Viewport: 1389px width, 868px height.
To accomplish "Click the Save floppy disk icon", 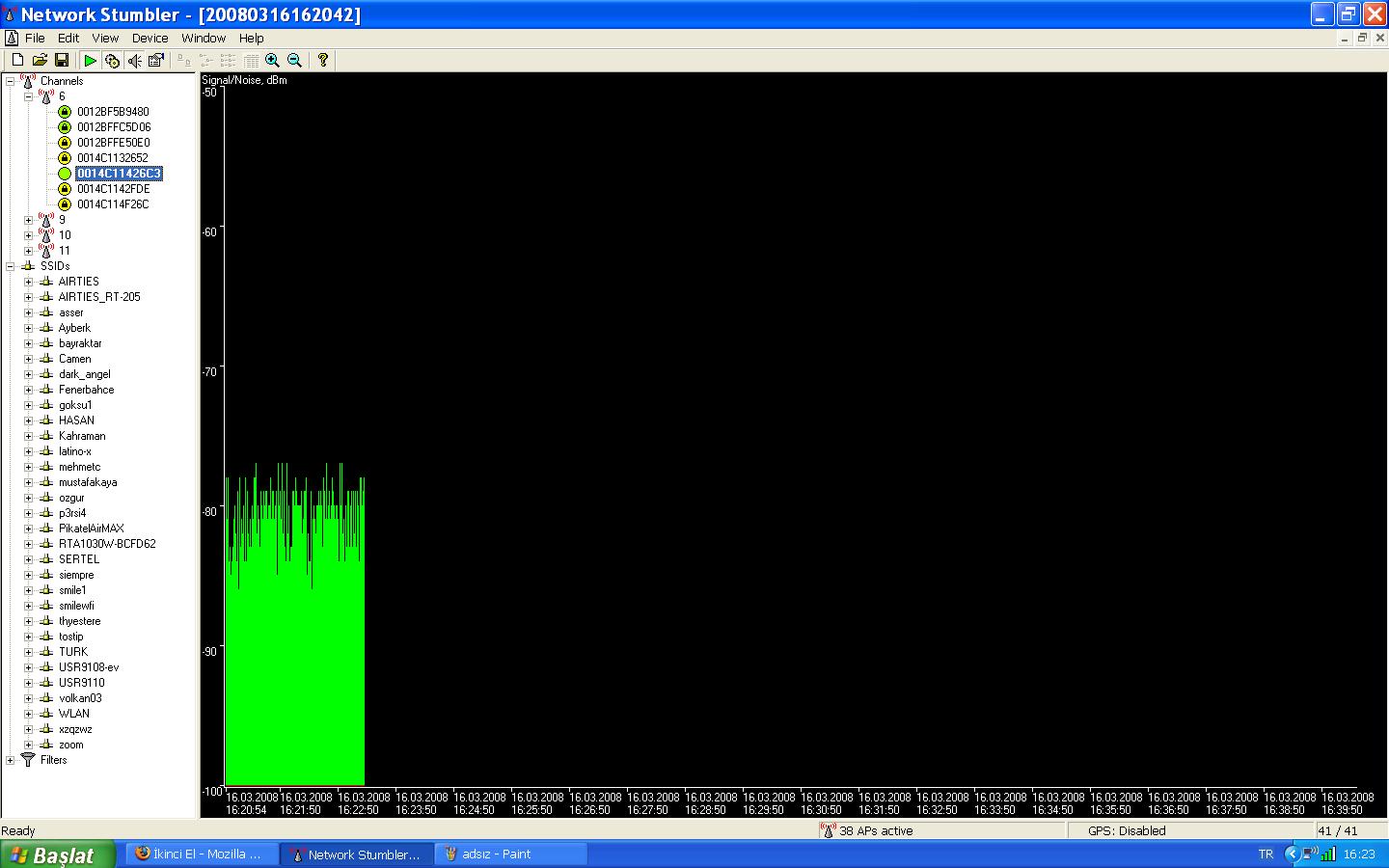I will coord(62,60).
